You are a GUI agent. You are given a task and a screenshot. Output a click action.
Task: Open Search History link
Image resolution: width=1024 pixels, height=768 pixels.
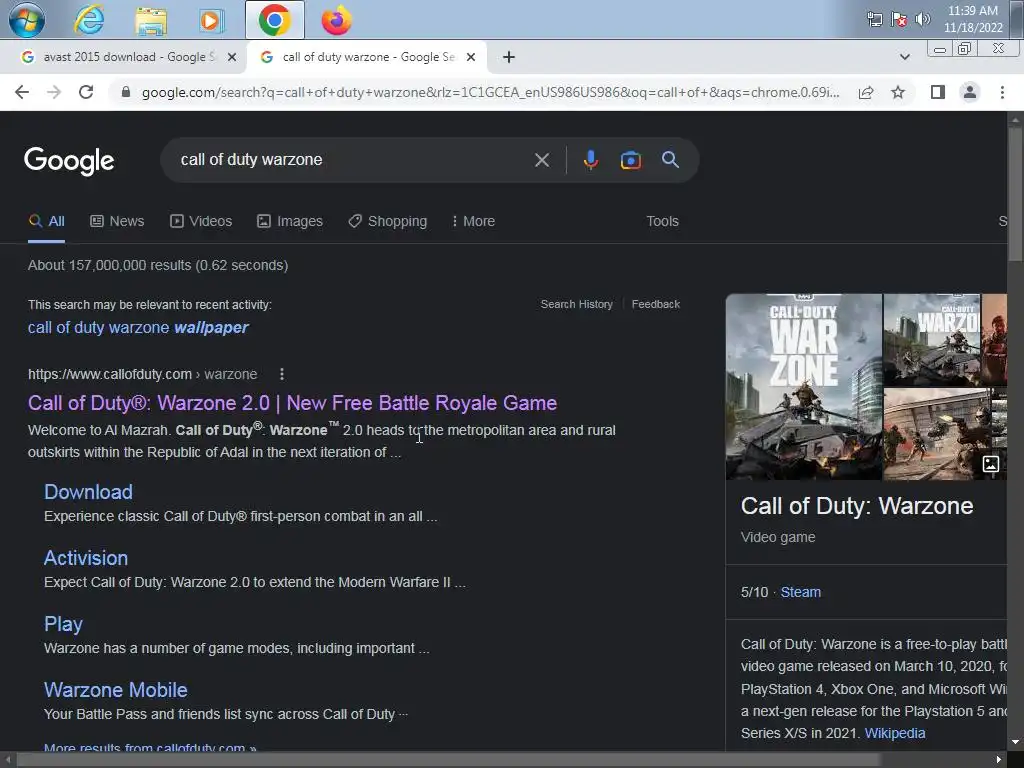click(x=577, y=304)
